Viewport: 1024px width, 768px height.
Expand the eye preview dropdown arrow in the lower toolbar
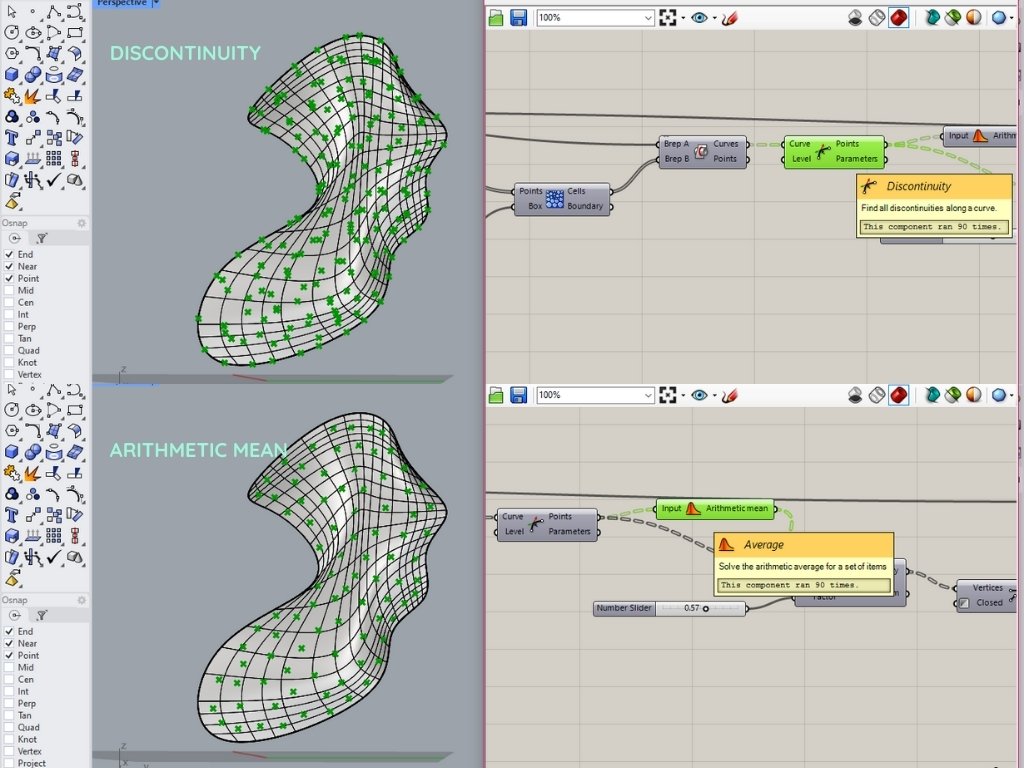pyautogui.click(x=714, y=395)
